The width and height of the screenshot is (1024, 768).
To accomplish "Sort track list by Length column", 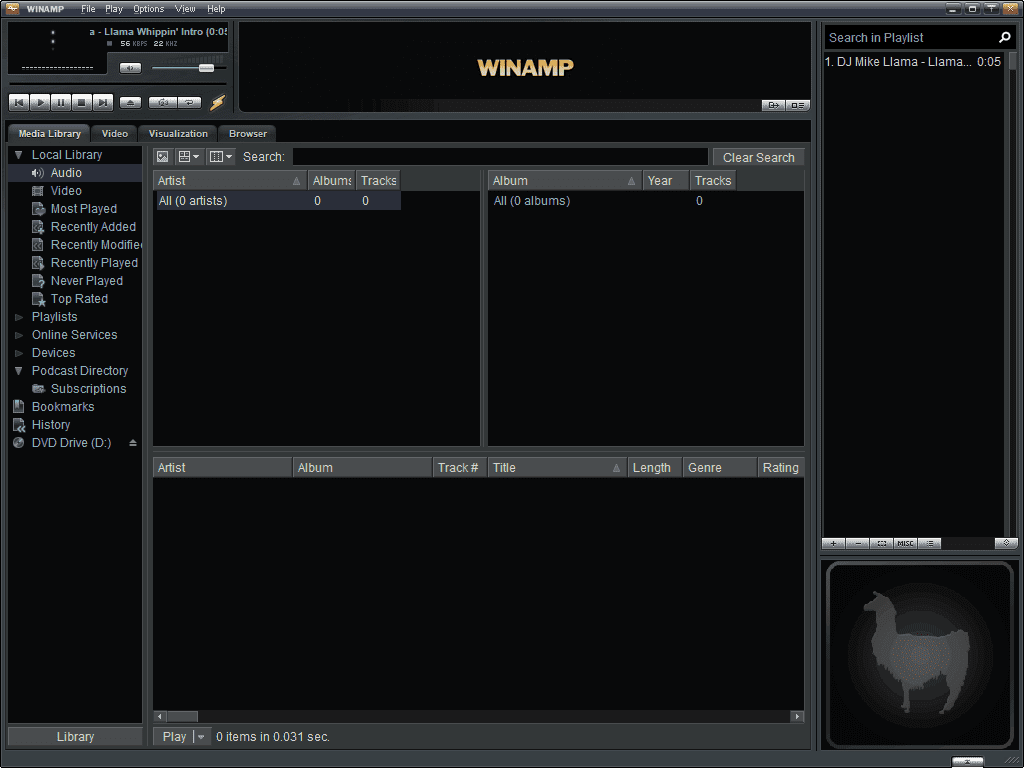I will pyautogui.click(x=655, y=468).
